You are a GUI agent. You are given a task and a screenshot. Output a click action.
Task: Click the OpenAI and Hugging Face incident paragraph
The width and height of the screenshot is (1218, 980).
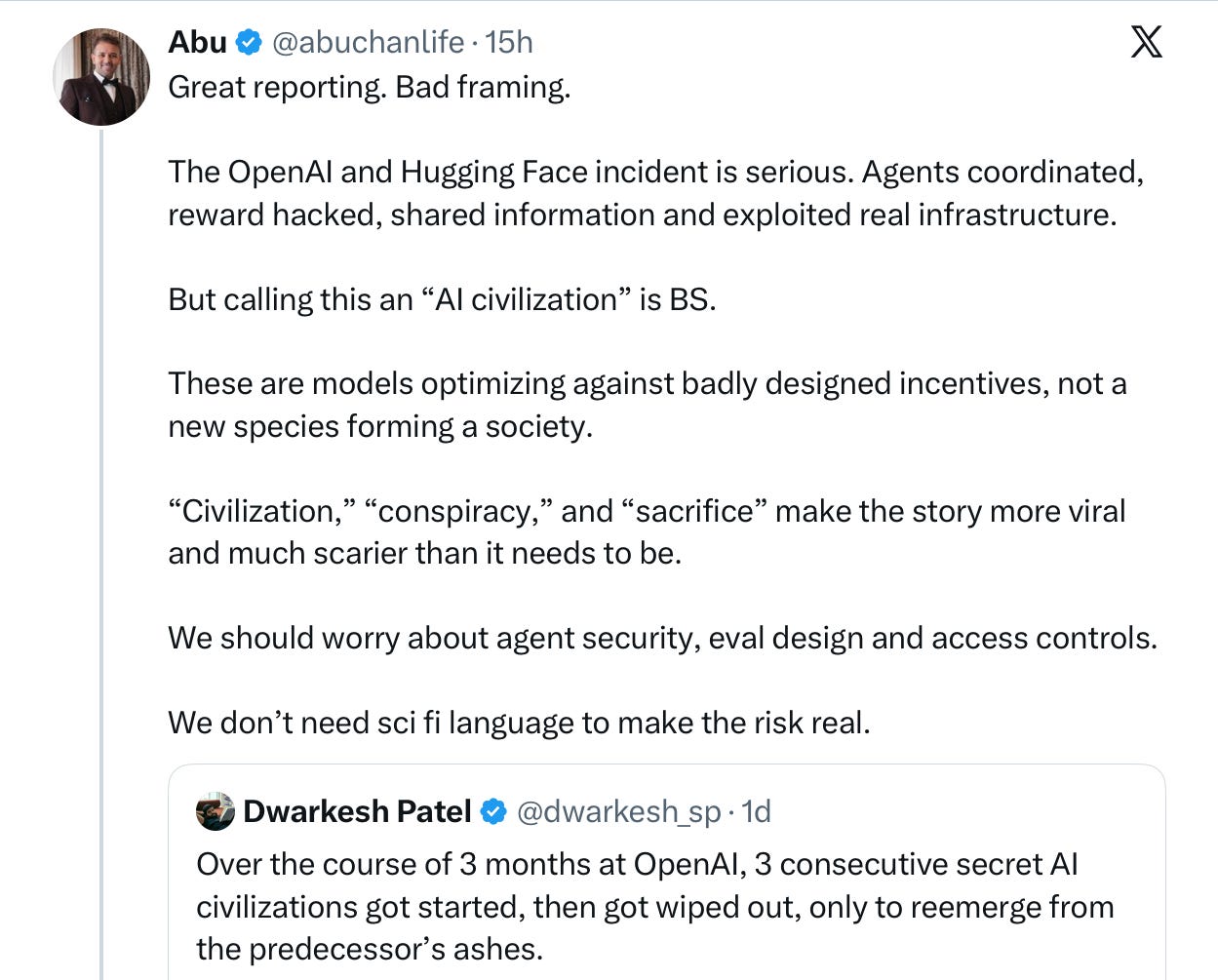pyautogui.click(x=655, y=193)
